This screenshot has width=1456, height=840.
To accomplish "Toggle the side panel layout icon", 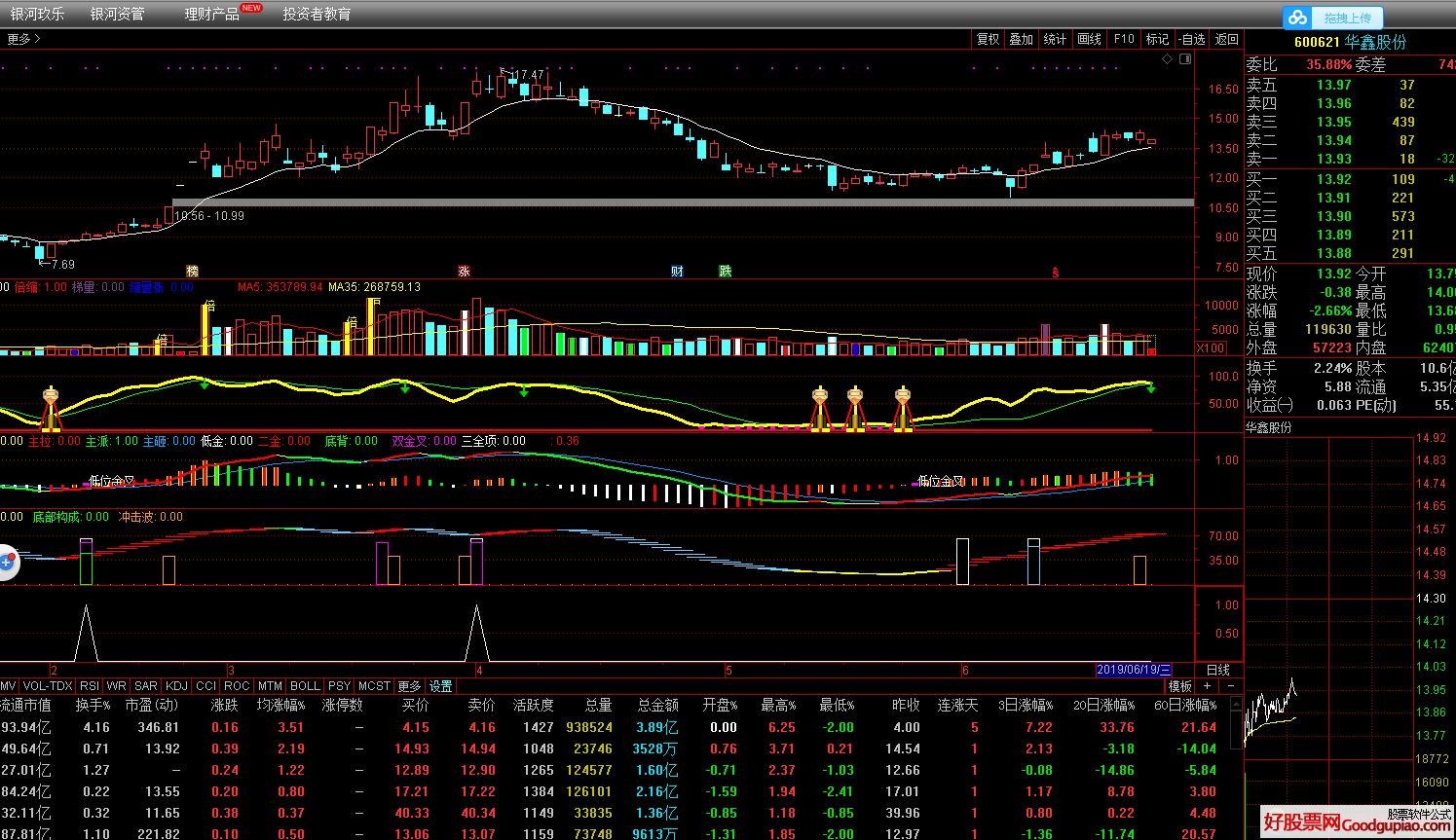I will [1185, 59].
